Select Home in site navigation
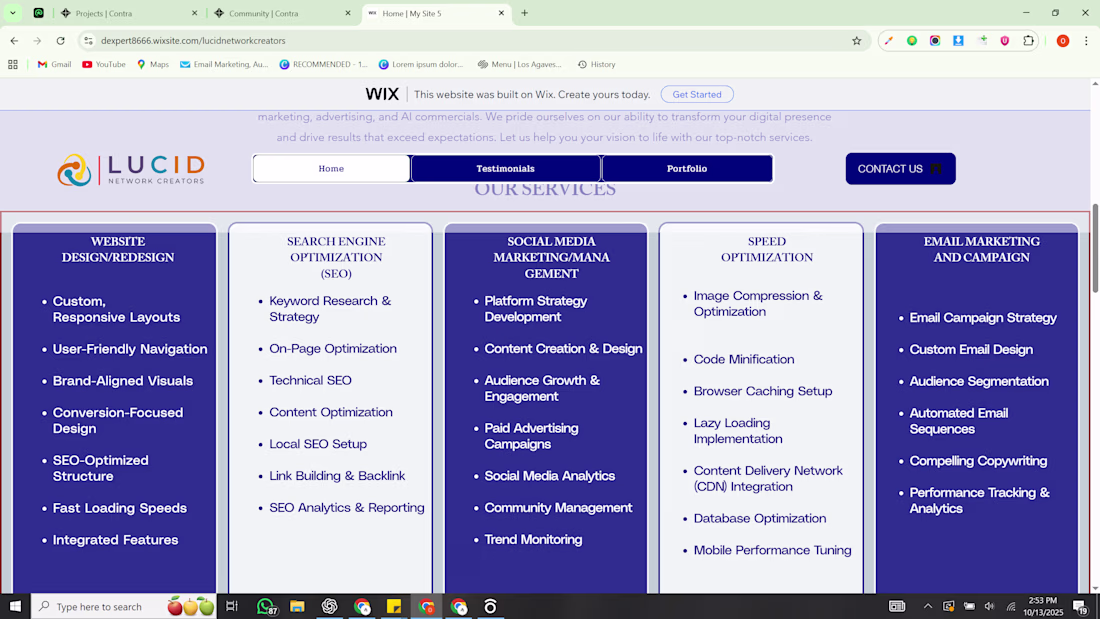The image size is (1100, 619). point(331,168)
